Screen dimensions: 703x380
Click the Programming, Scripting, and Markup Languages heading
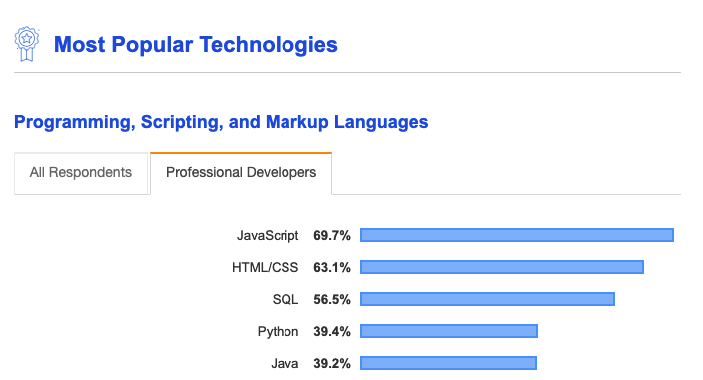221,122
